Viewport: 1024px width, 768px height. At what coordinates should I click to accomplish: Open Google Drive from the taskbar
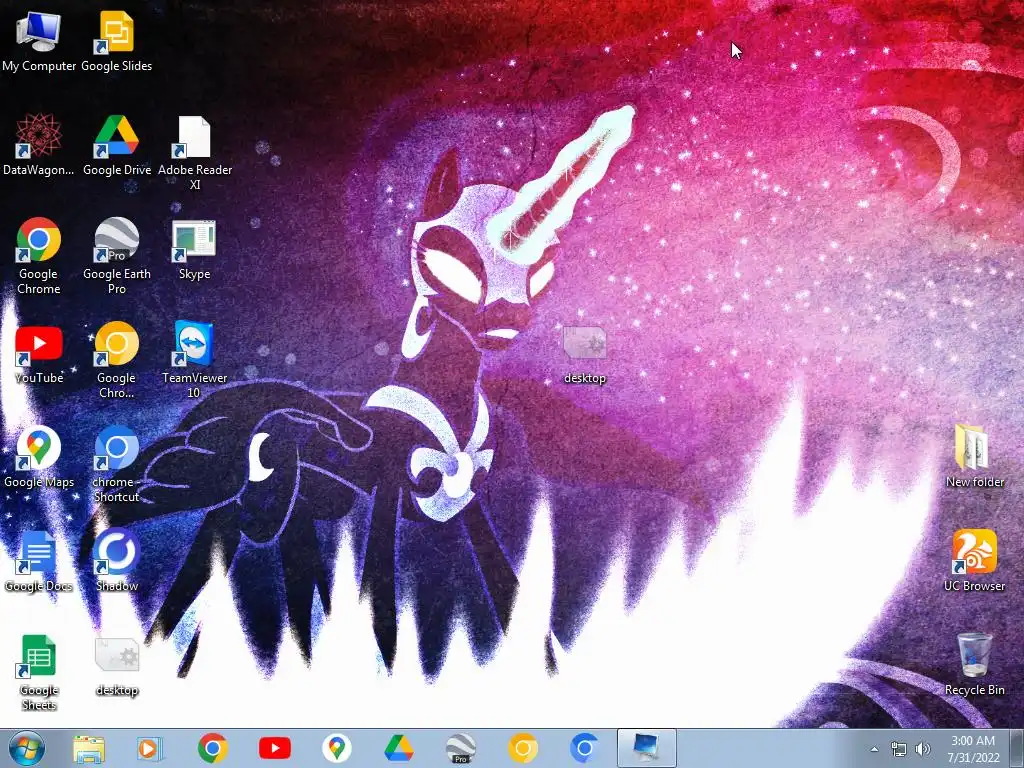(x=398, y=748)
